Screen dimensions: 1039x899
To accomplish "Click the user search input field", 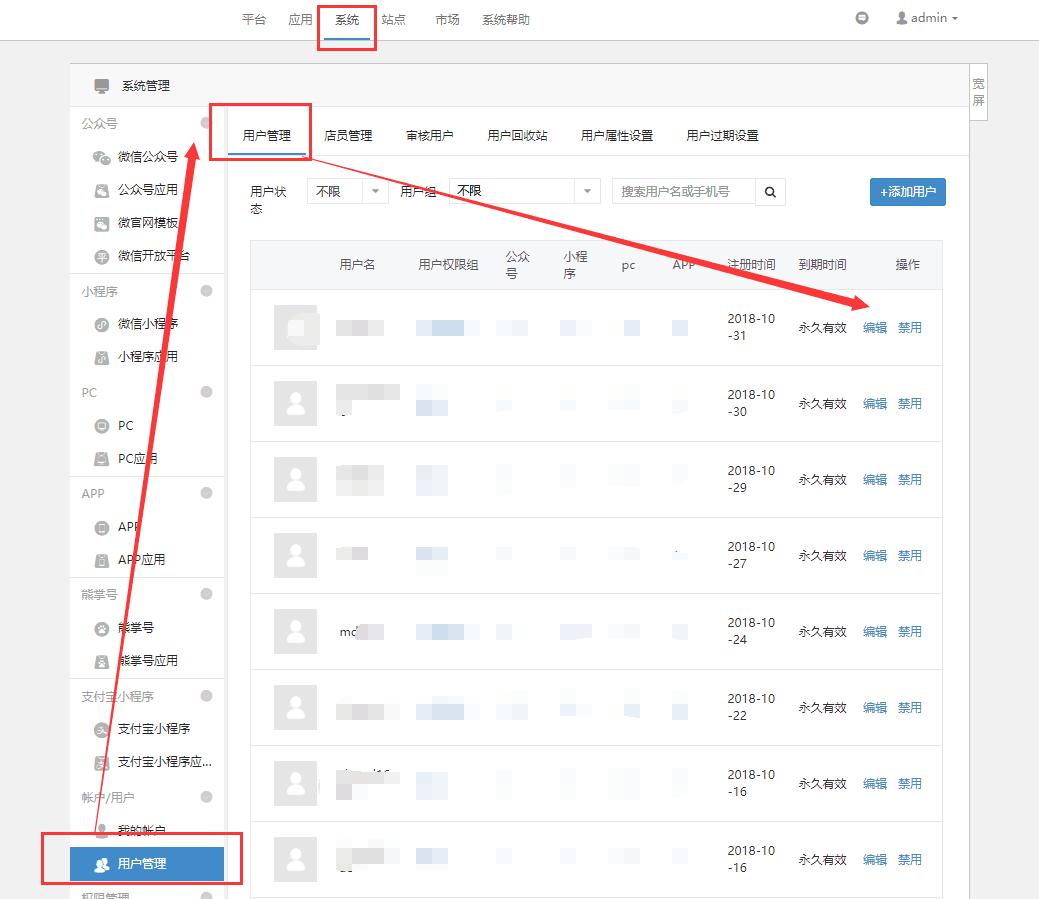I will pos(684,191).
